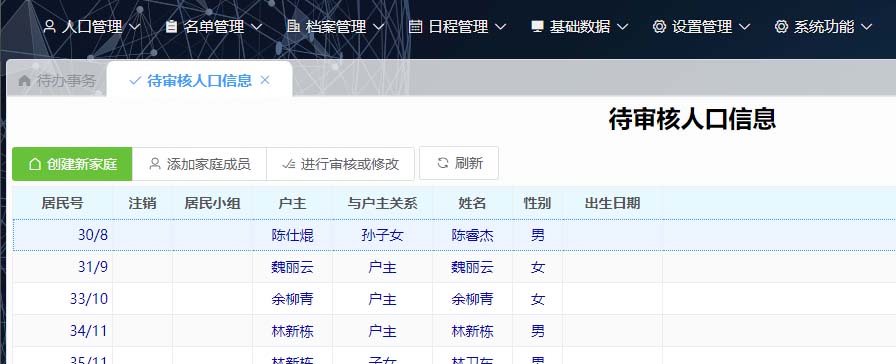
Task: Click the calendar icon beside 日程管理
Action: [415, 26]
